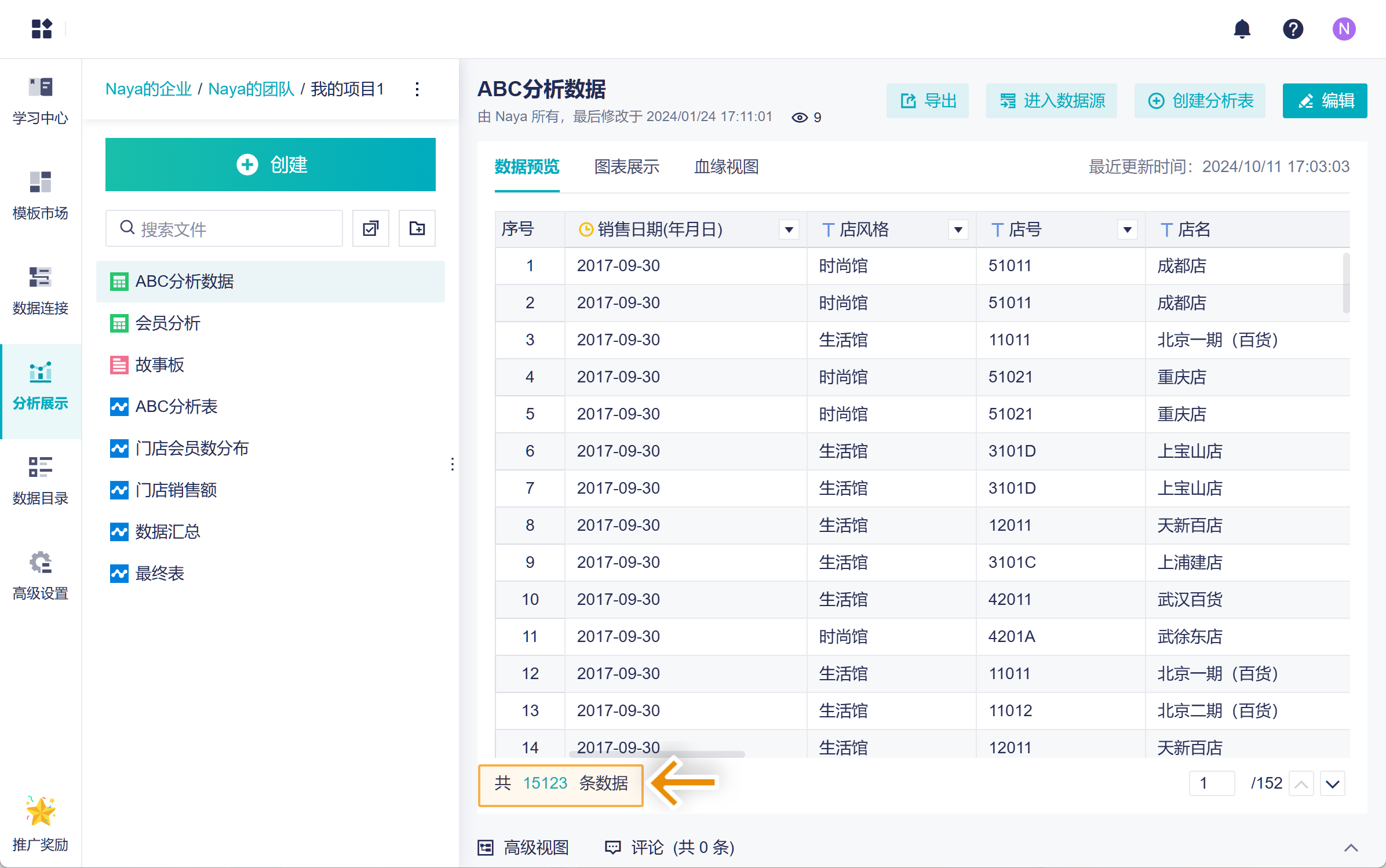Screen dimensions: 1386x868
Task: Open the notifications bell icon
Action: click(x=1242, y=29)
